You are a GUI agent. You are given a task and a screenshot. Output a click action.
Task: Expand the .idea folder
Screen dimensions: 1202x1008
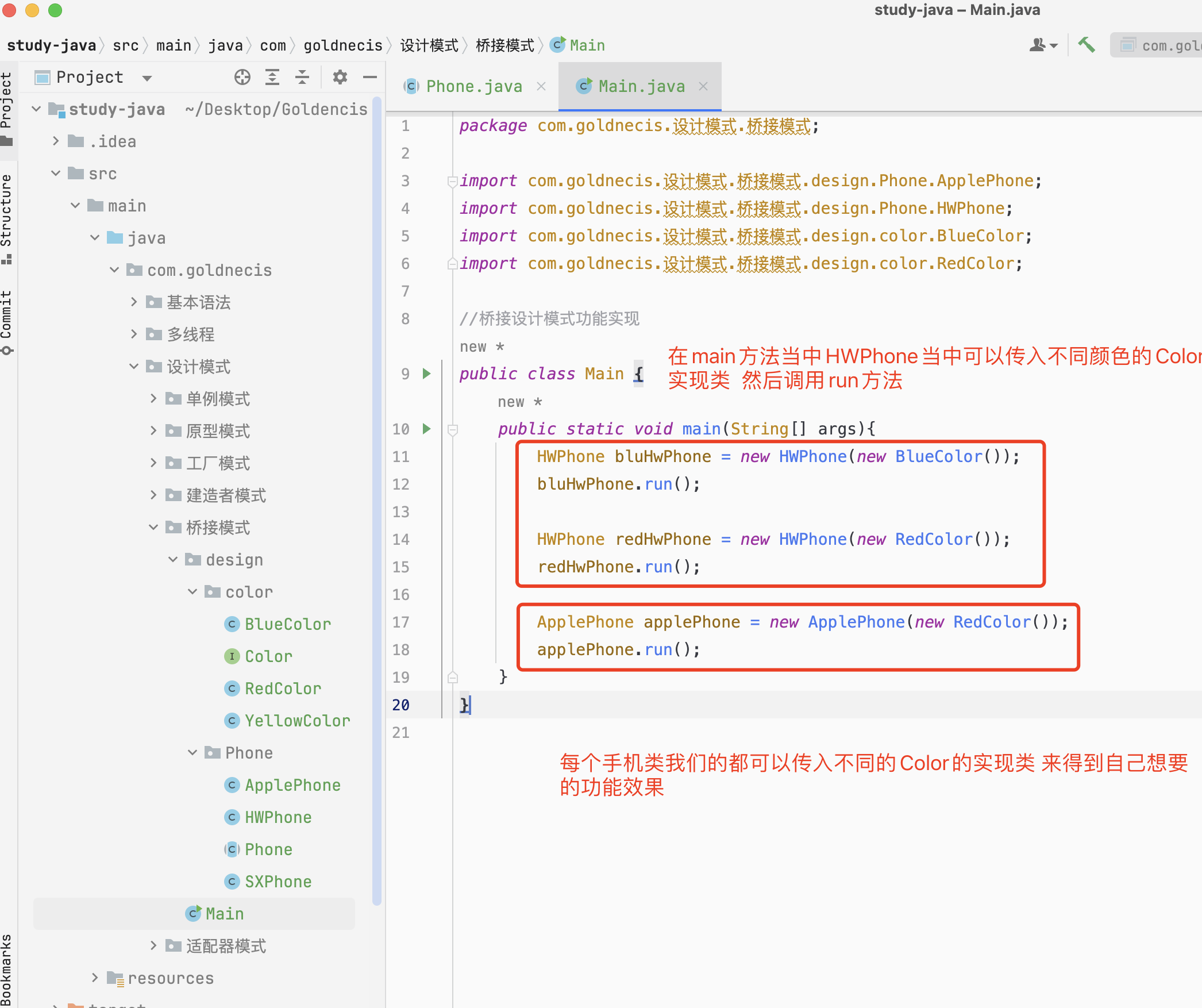tap(56, 141)
